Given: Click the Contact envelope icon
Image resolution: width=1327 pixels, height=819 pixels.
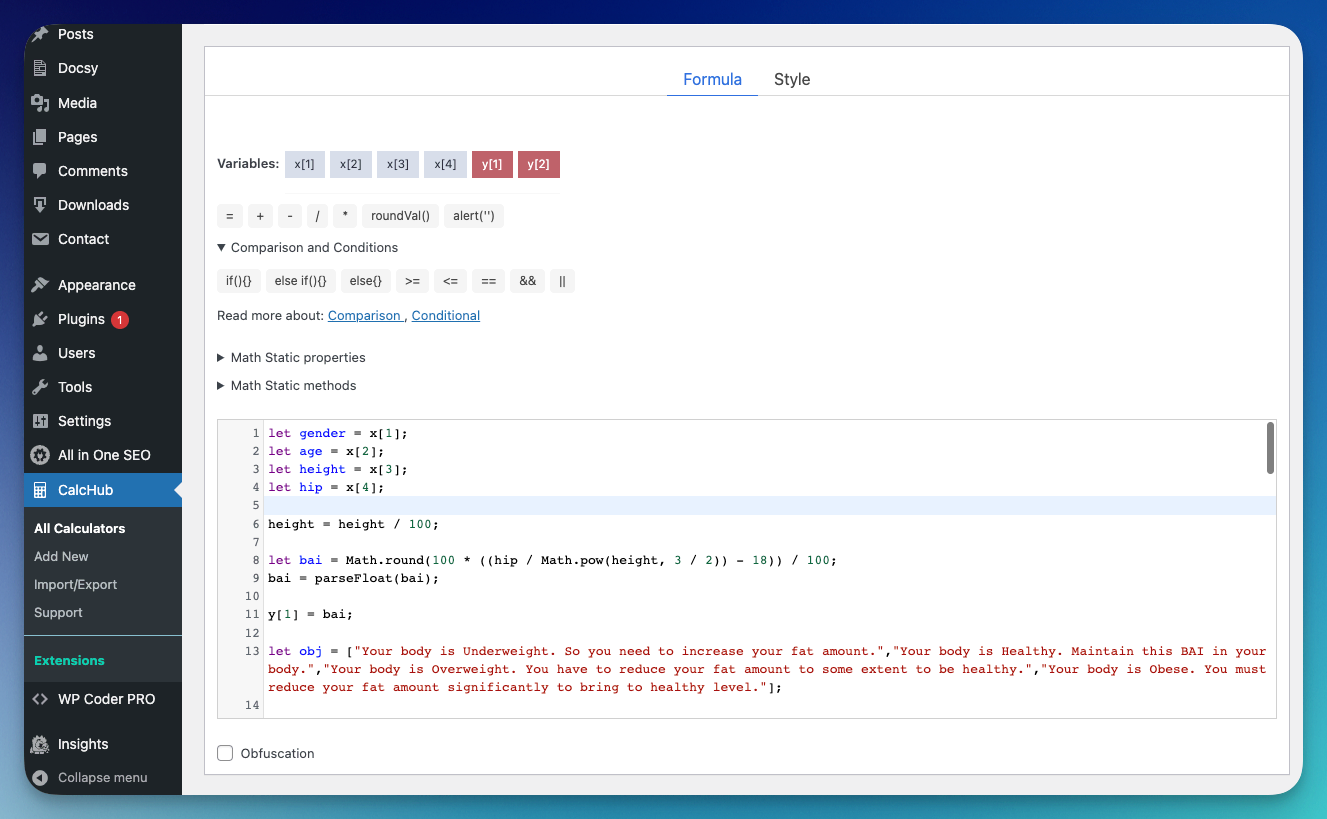Looking at the screenshot, I should [40, 239].
